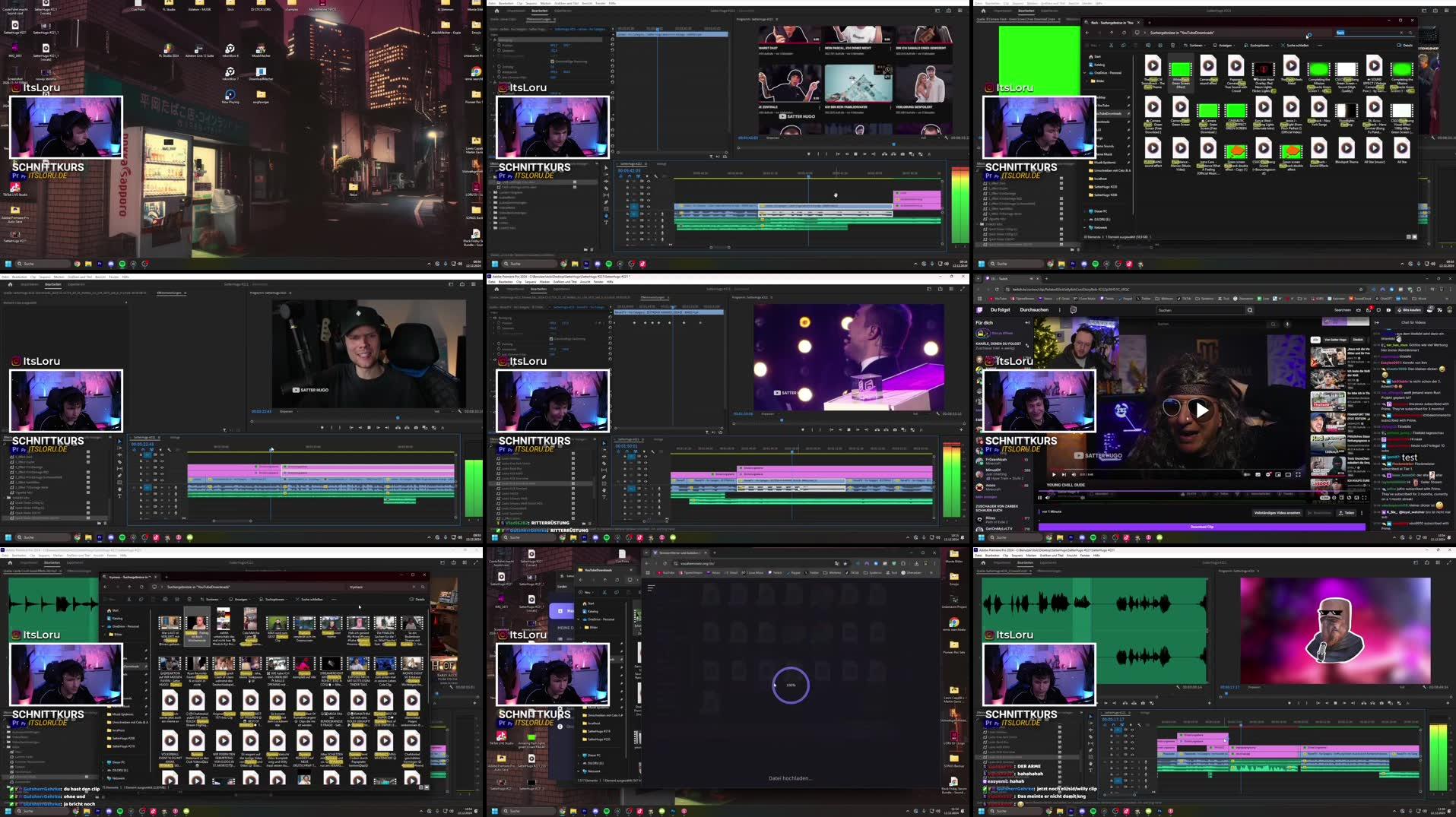Screen dimensions: 1456x817
Task: Open 'Durchsuchen' tab on Twitch
Action: click(1034, 309)
